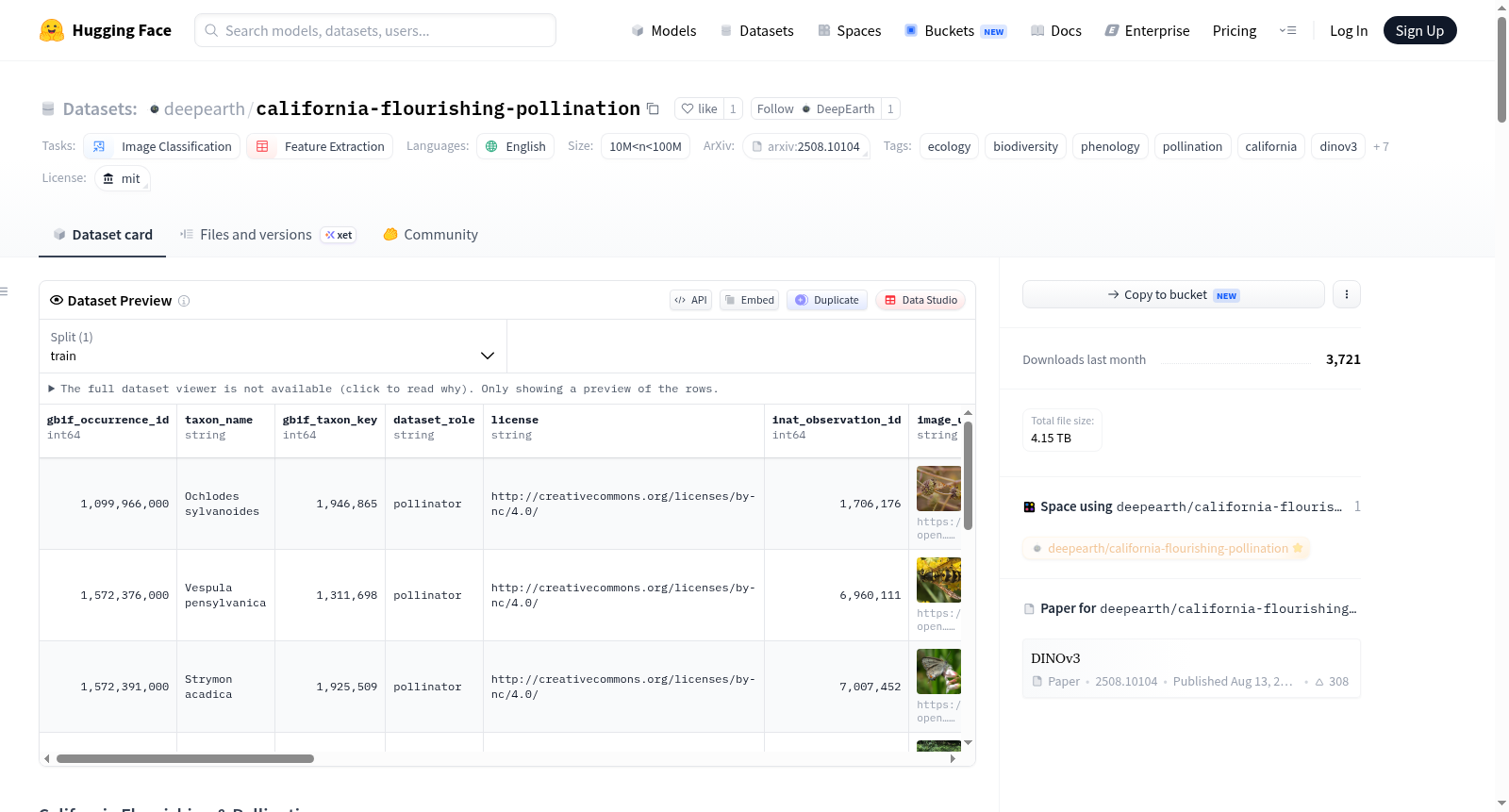Copy dataset to bucket

coord(1173,294)
